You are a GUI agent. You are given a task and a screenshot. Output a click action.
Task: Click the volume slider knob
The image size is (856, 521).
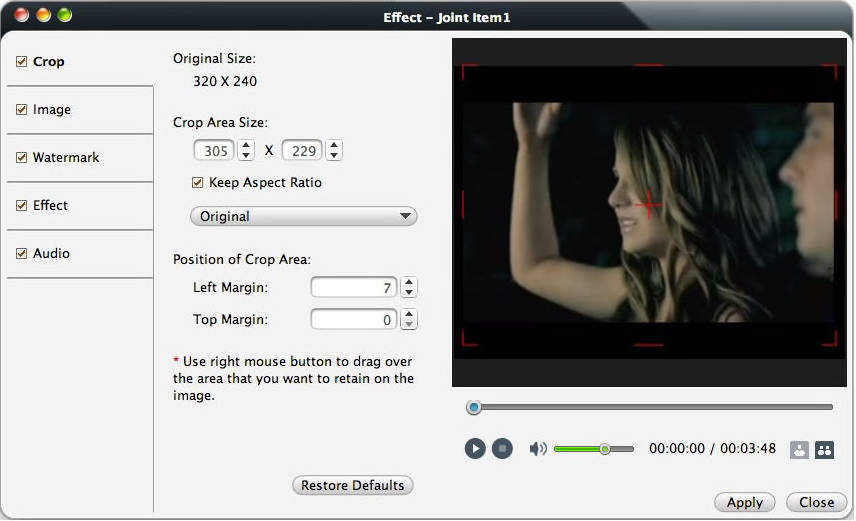coord(605,449)
